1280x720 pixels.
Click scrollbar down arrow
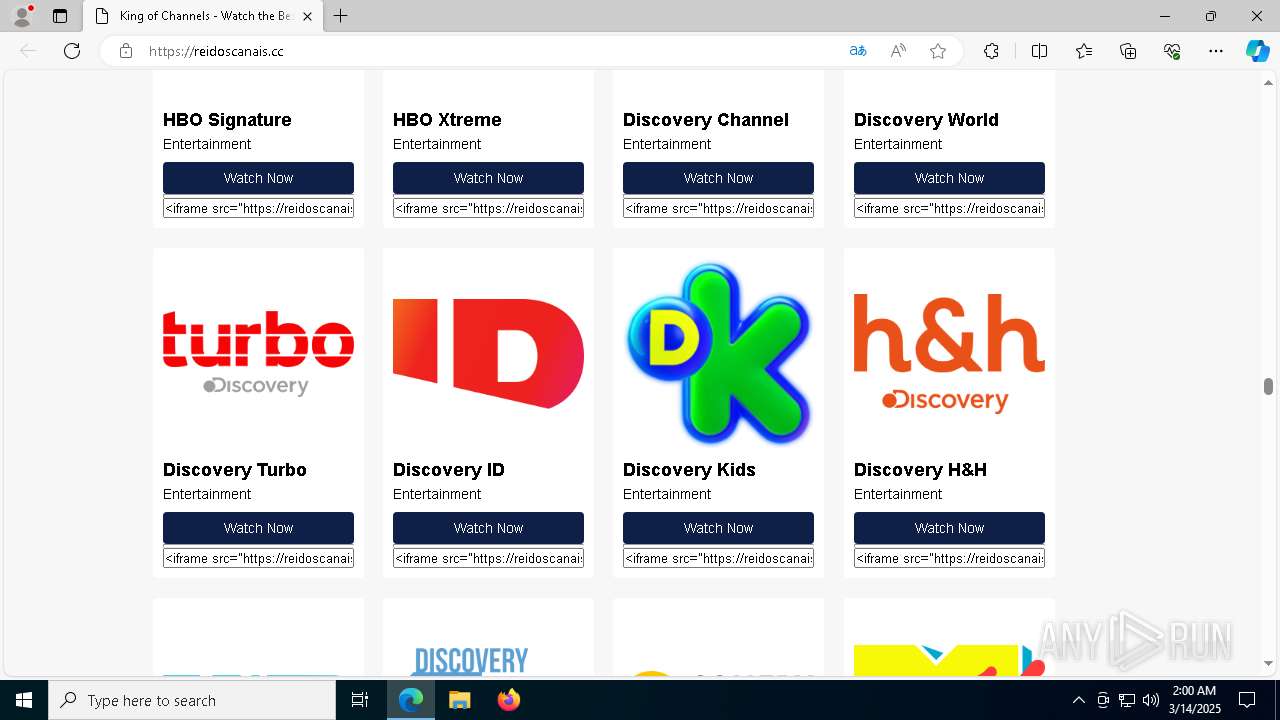click(x=1268, y=662)
